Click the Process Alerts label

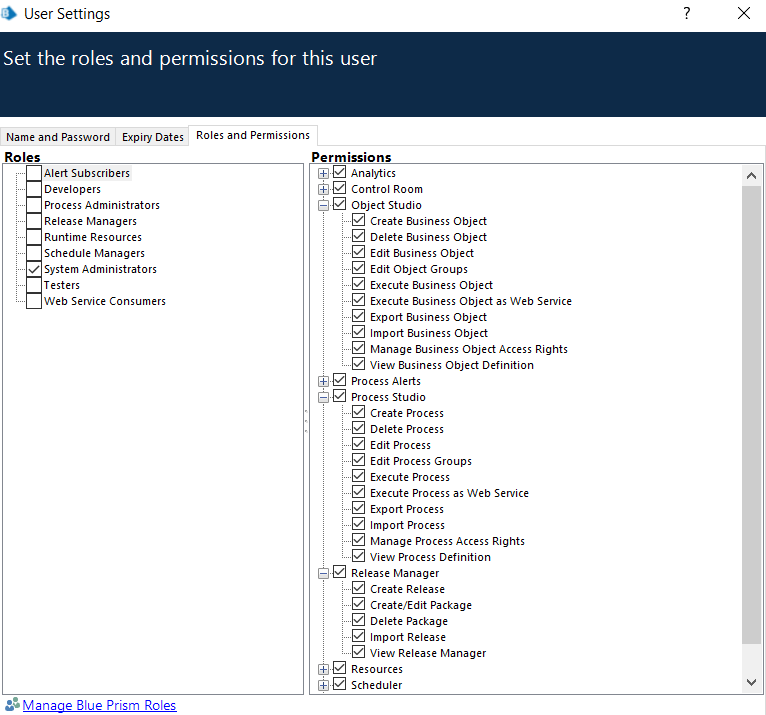click(x=385, y=381)
